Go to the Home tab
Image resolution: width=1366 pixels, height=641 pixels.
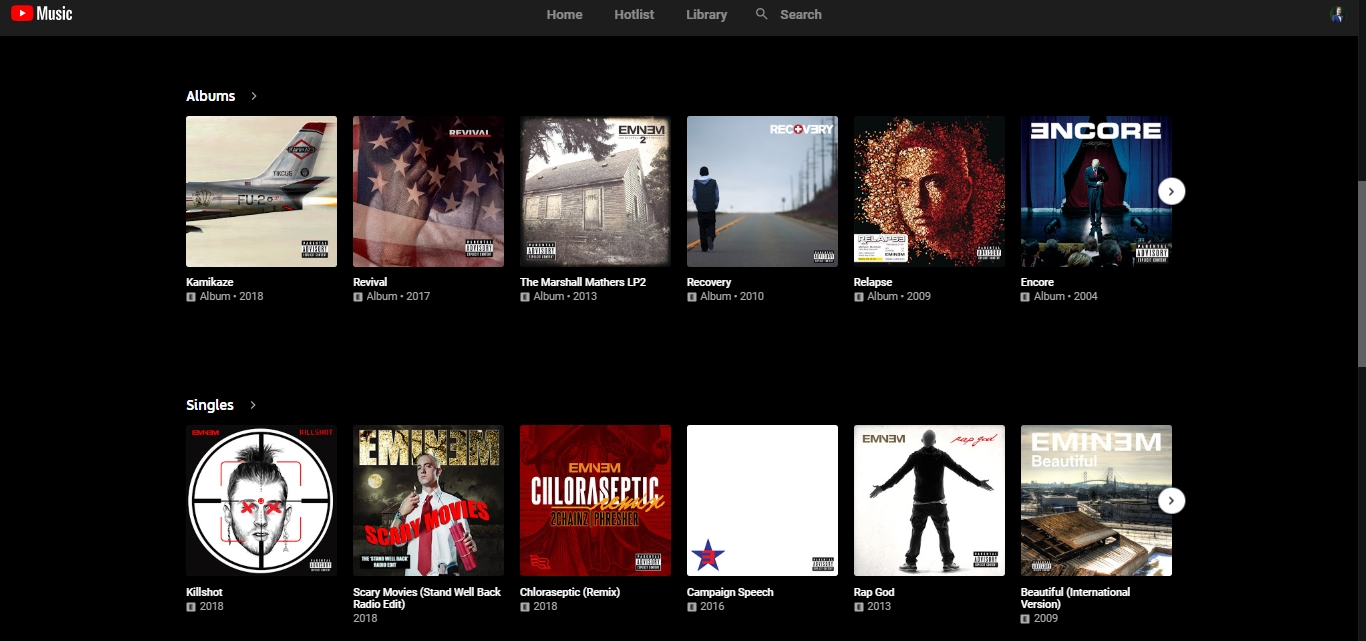(564, 15)
